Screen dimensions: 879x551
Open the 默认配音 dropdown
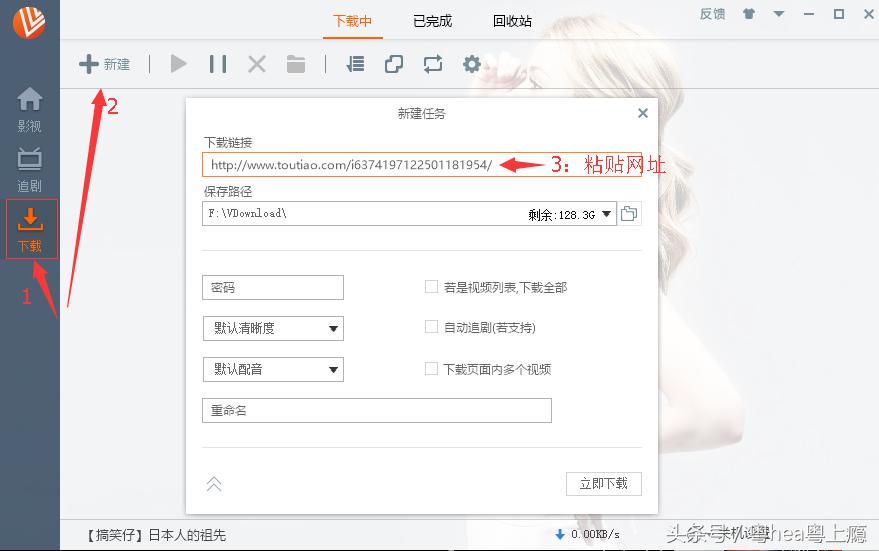coord(273,369)
